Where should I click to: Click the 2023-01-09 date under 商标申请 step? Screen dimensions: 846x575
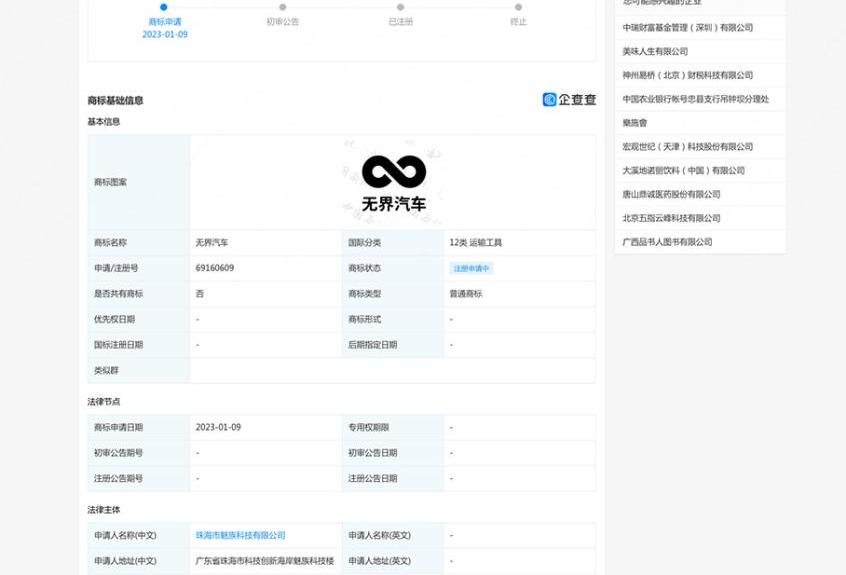165,35
